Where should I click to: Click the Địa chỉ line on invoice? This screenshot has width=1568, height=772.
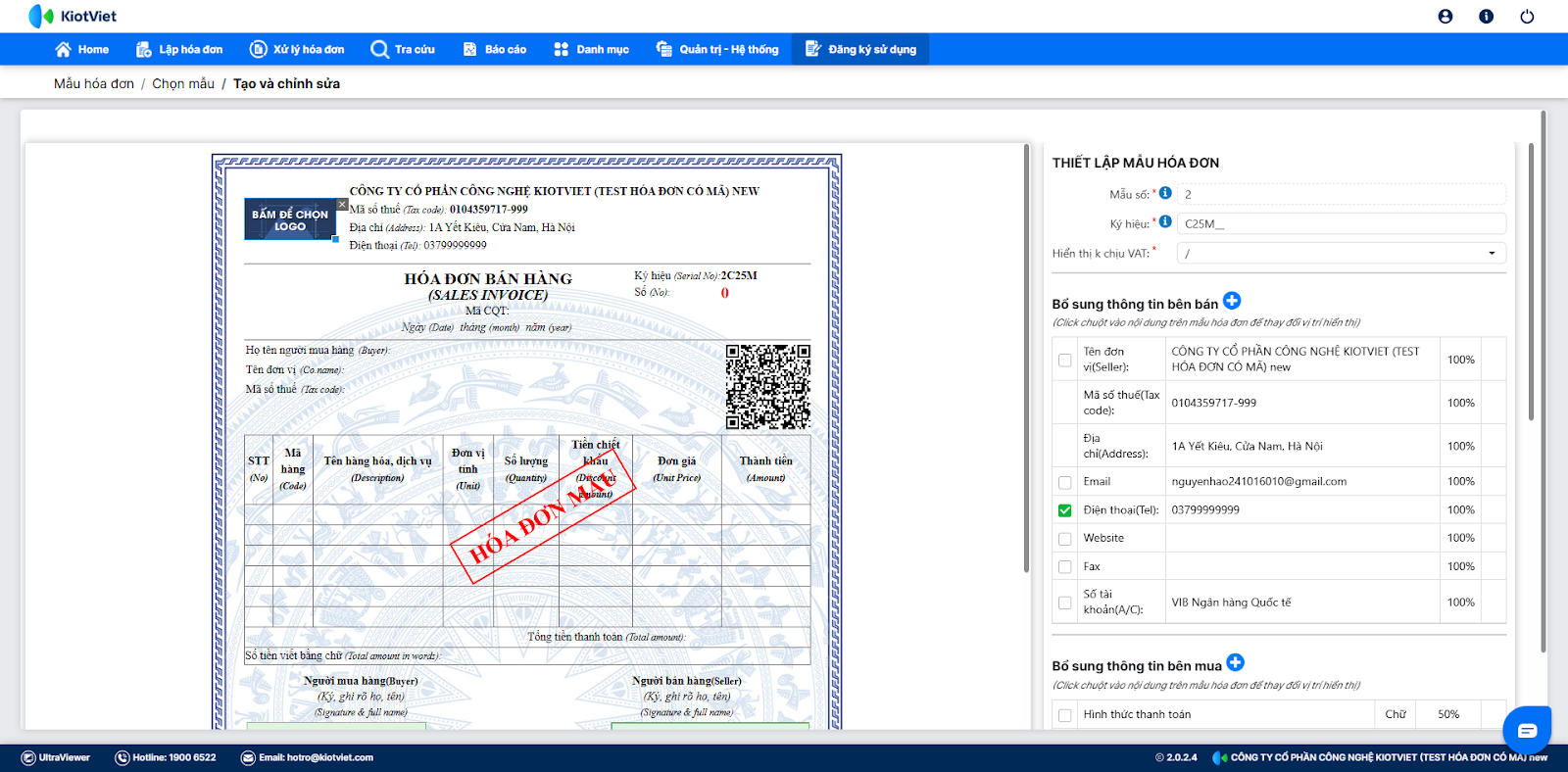click(463, 227)
